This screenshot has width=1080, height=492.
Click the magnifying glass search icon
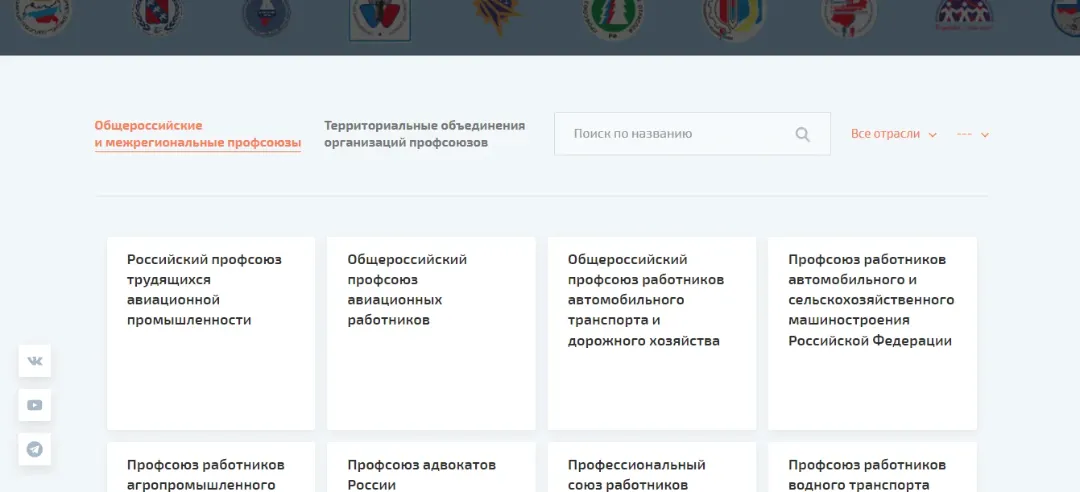802,134
